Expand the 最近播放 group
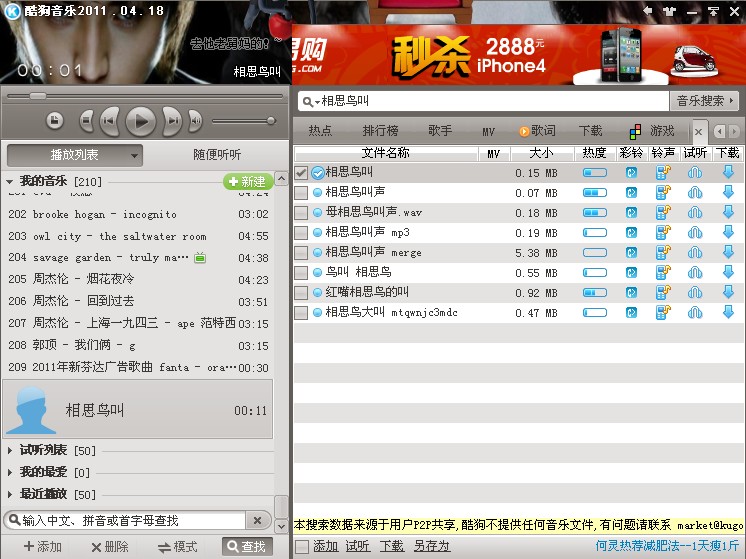This screenshot has width=746, height=559. pyautogui.click(x=10, y=494)
